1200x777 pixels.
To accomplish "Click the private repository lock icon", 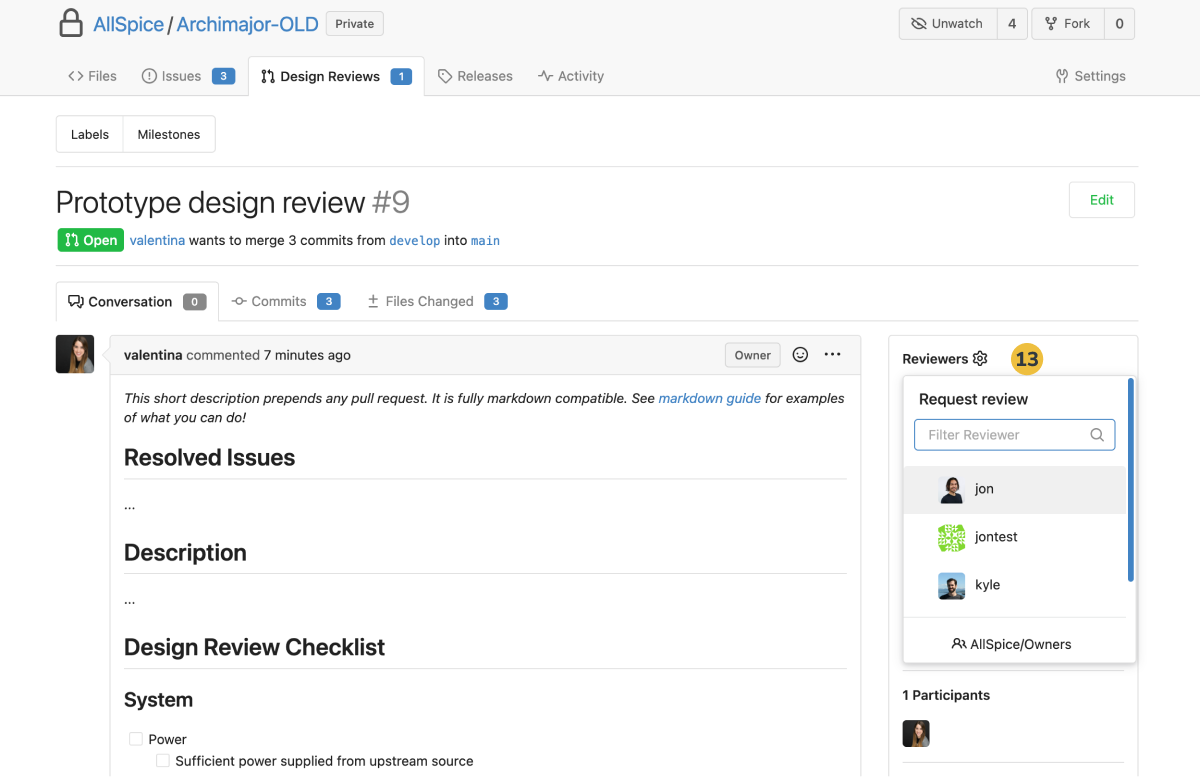I will point(71,23).
